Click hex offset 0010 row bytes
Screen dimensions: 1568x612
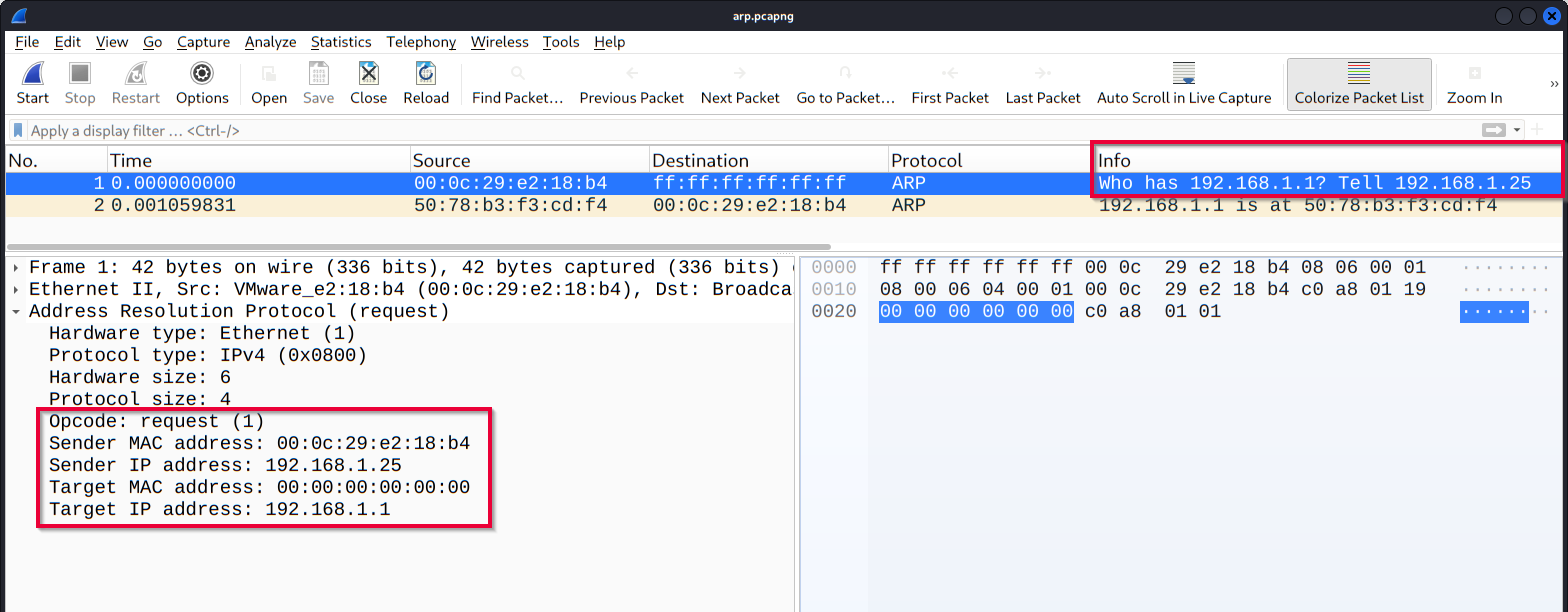tap(1153, 289)
